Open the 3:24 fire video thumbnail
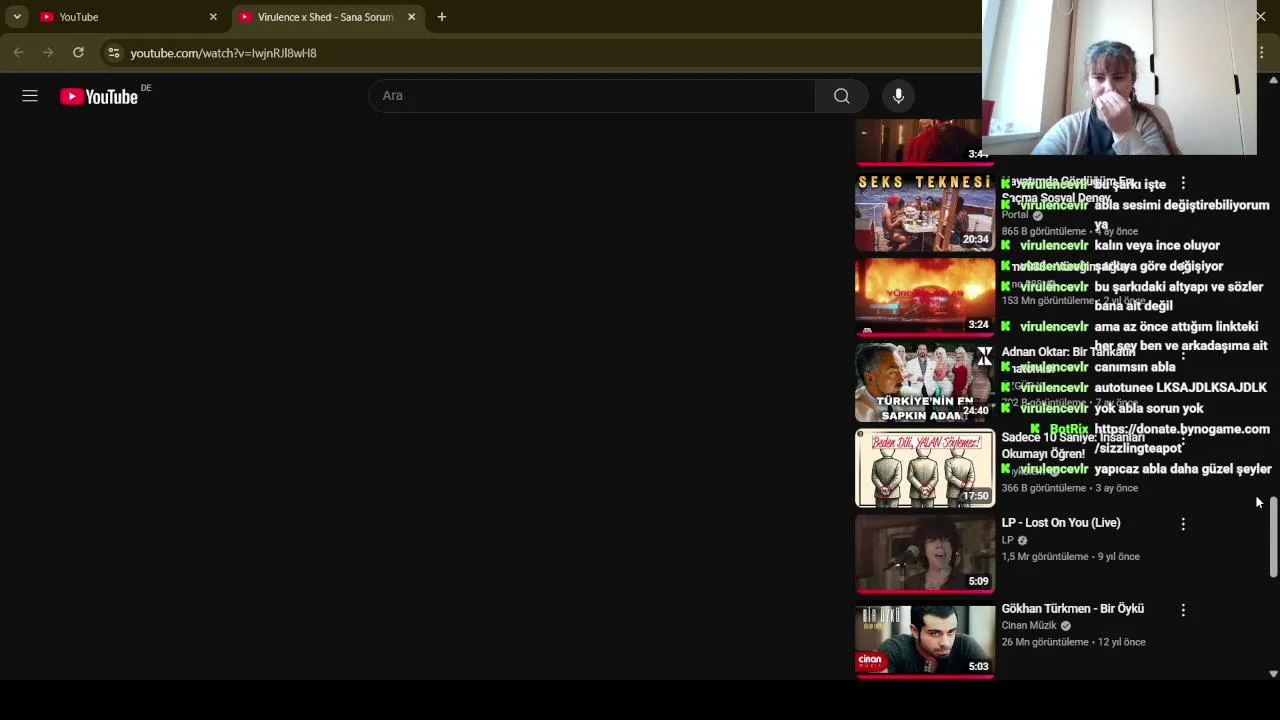1280x720 pixels. (925, 297)
